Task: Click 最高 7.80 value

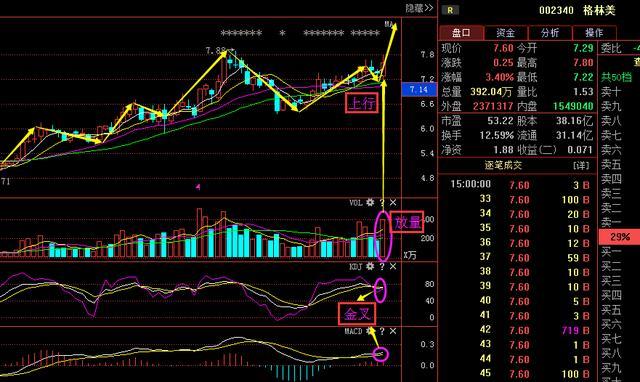Action: tap(583, 63)
